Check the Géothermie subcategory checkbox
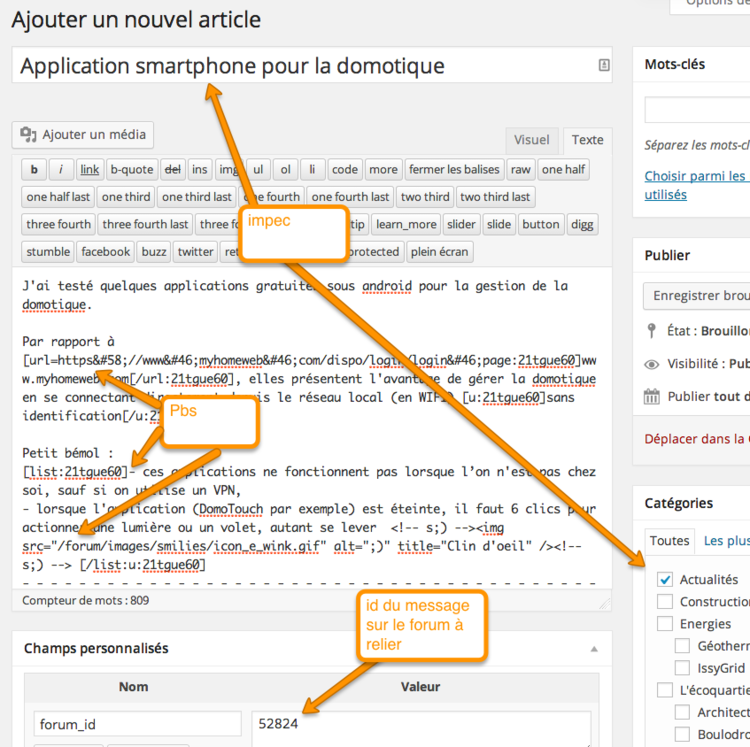The width and height of the screenshot is (750, 747). click(682, 646)
